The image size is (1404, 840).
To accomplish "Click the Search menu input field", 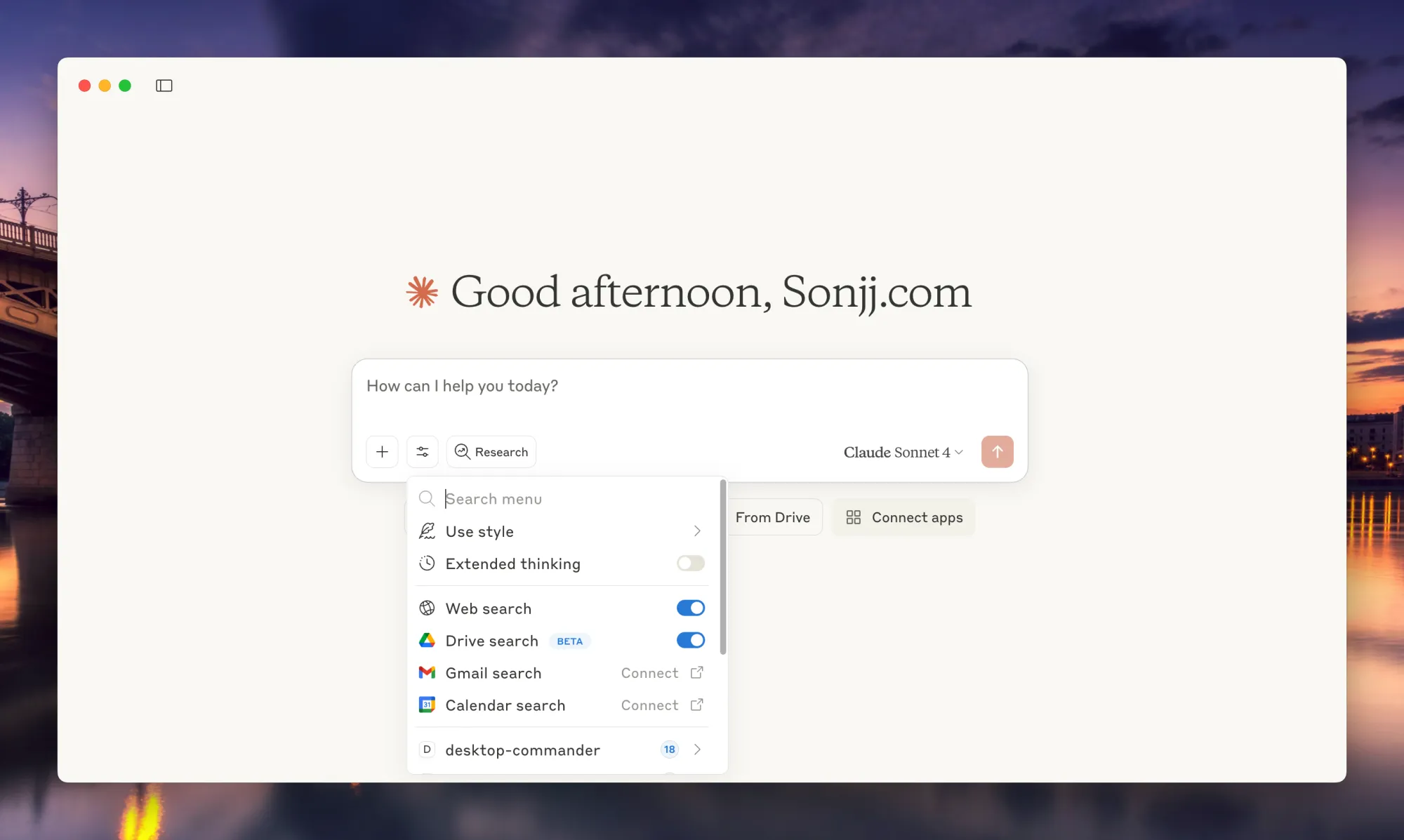I will click(x=534, y=498).
